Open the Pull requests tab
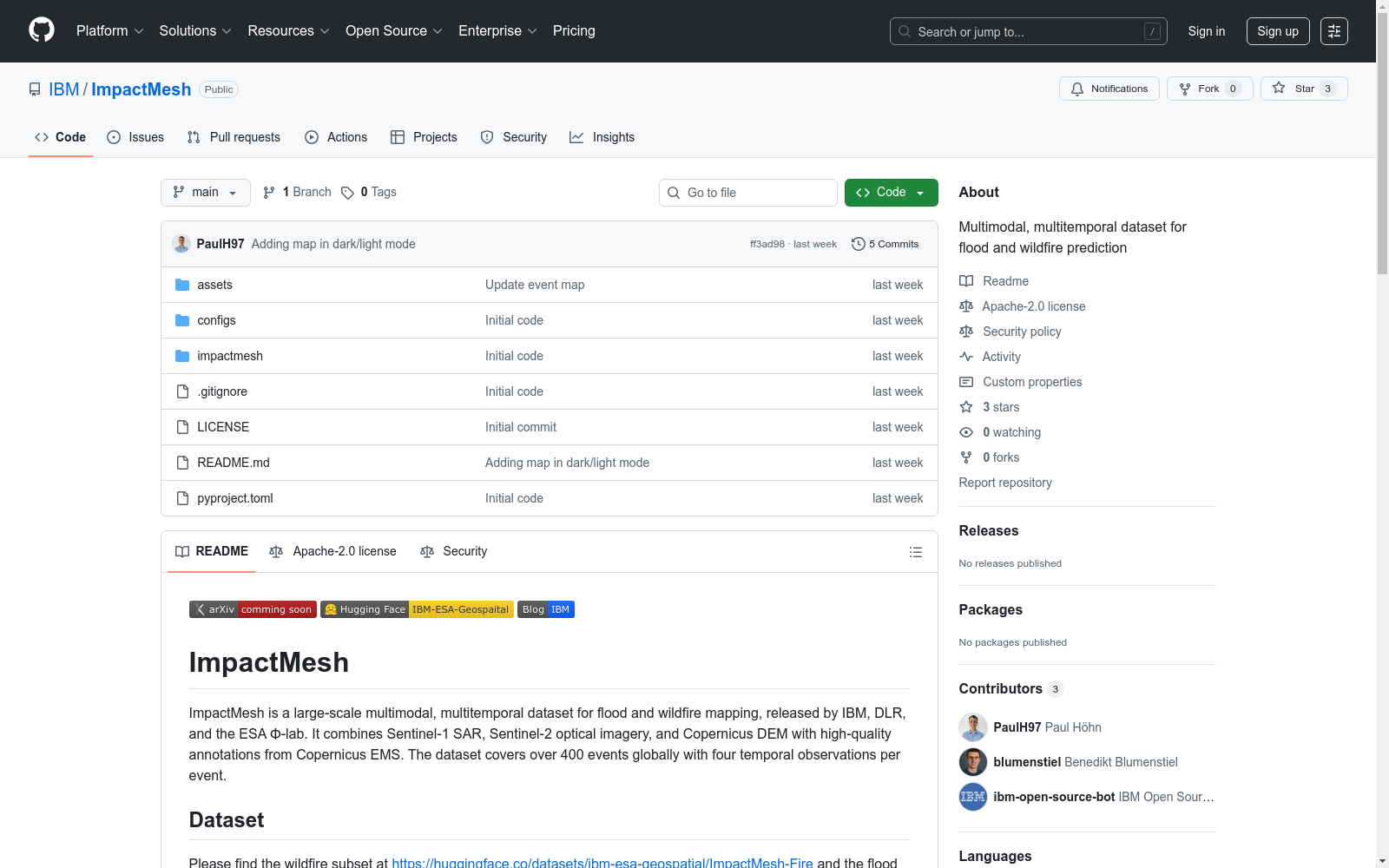The height and width of the screenshot is (868, 1389). (x=234, y=137)
